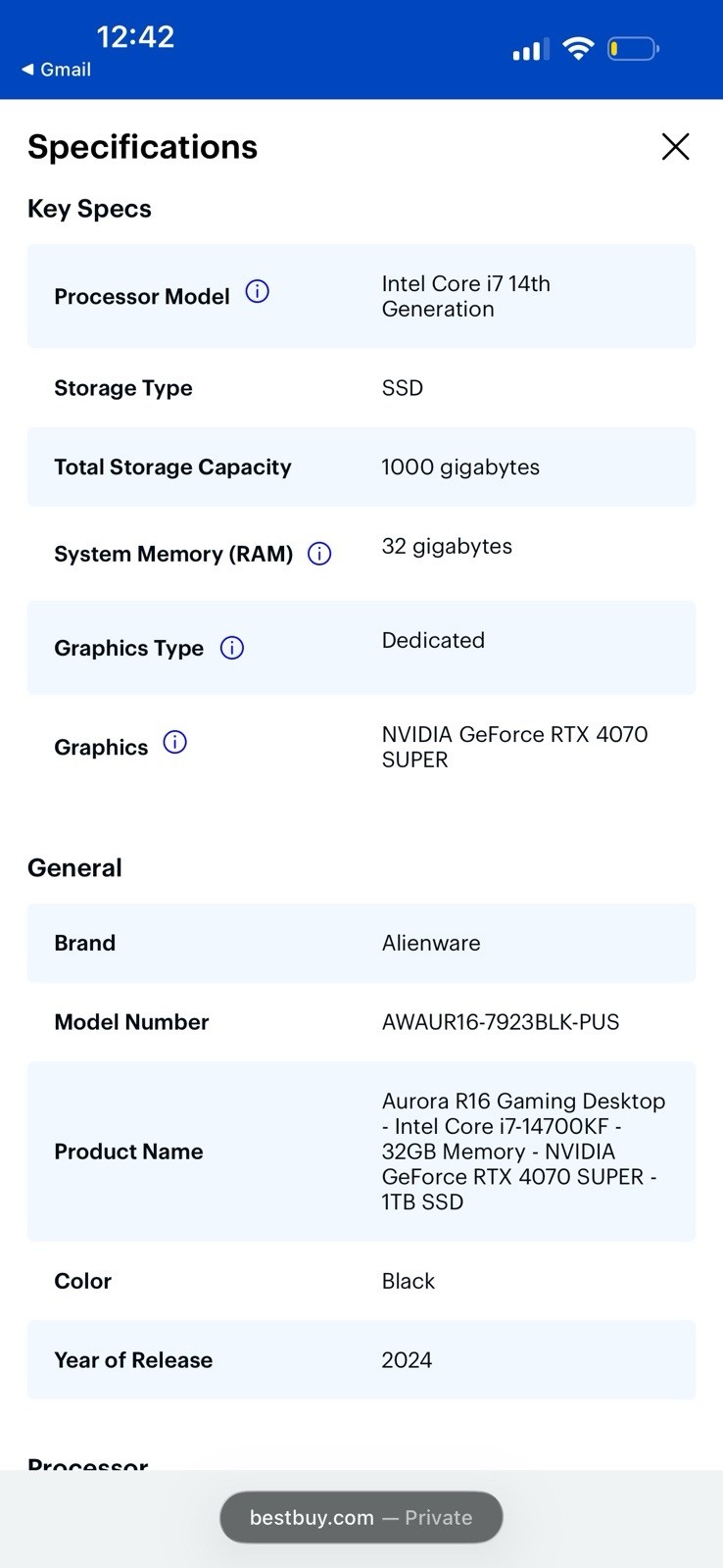Close the Specifications panel

tap(675, 147)
